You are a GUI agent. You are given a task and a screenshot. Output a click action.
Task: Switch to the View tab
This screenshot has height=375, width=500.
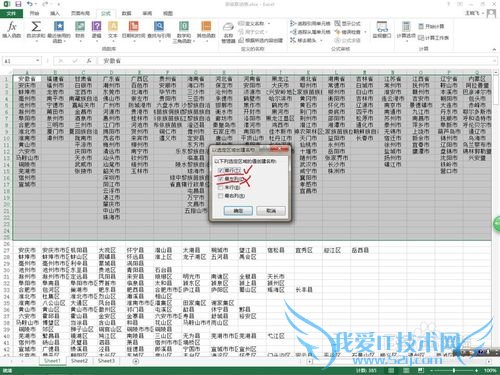pyautogui.click(x=168, y=13)
